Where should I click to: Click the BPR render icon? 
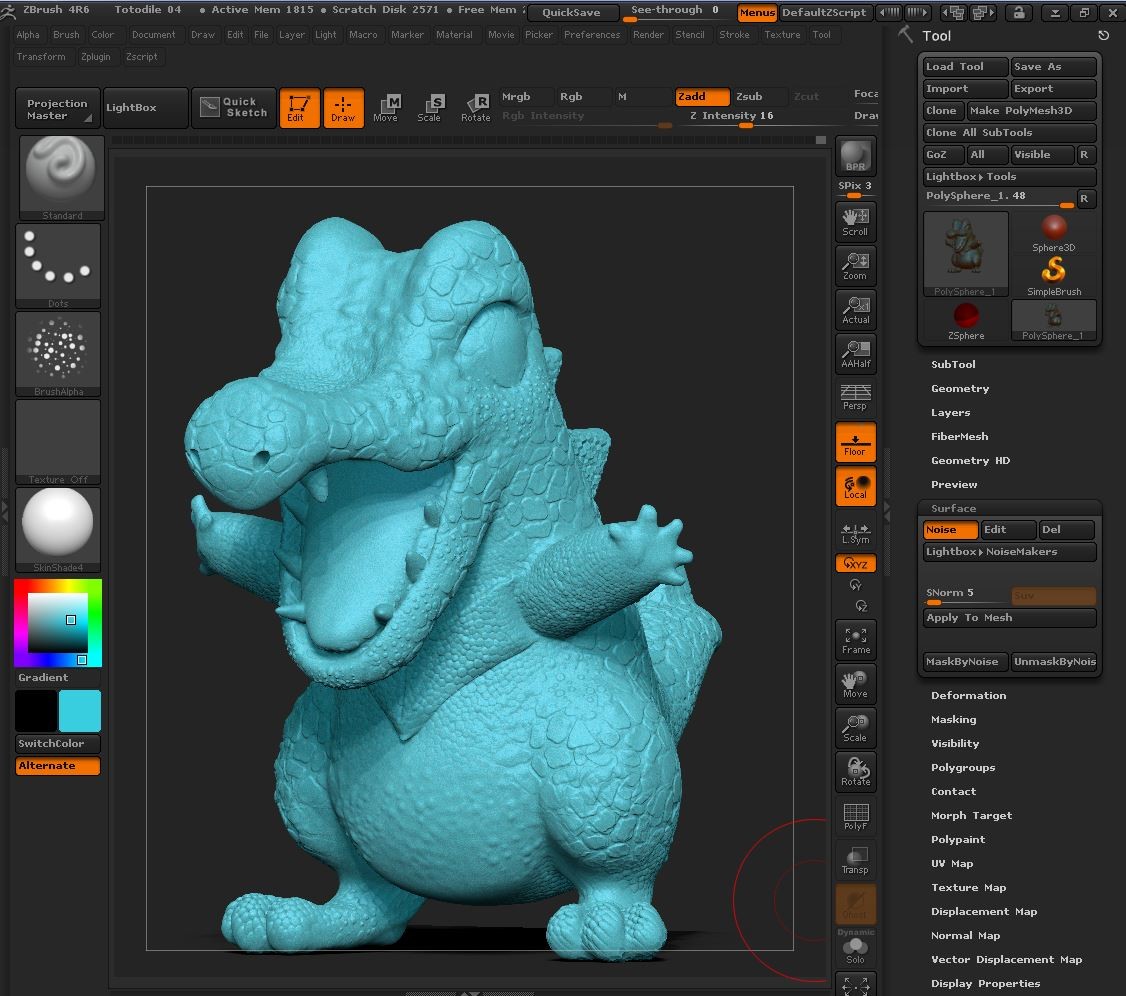click(855, 156)
